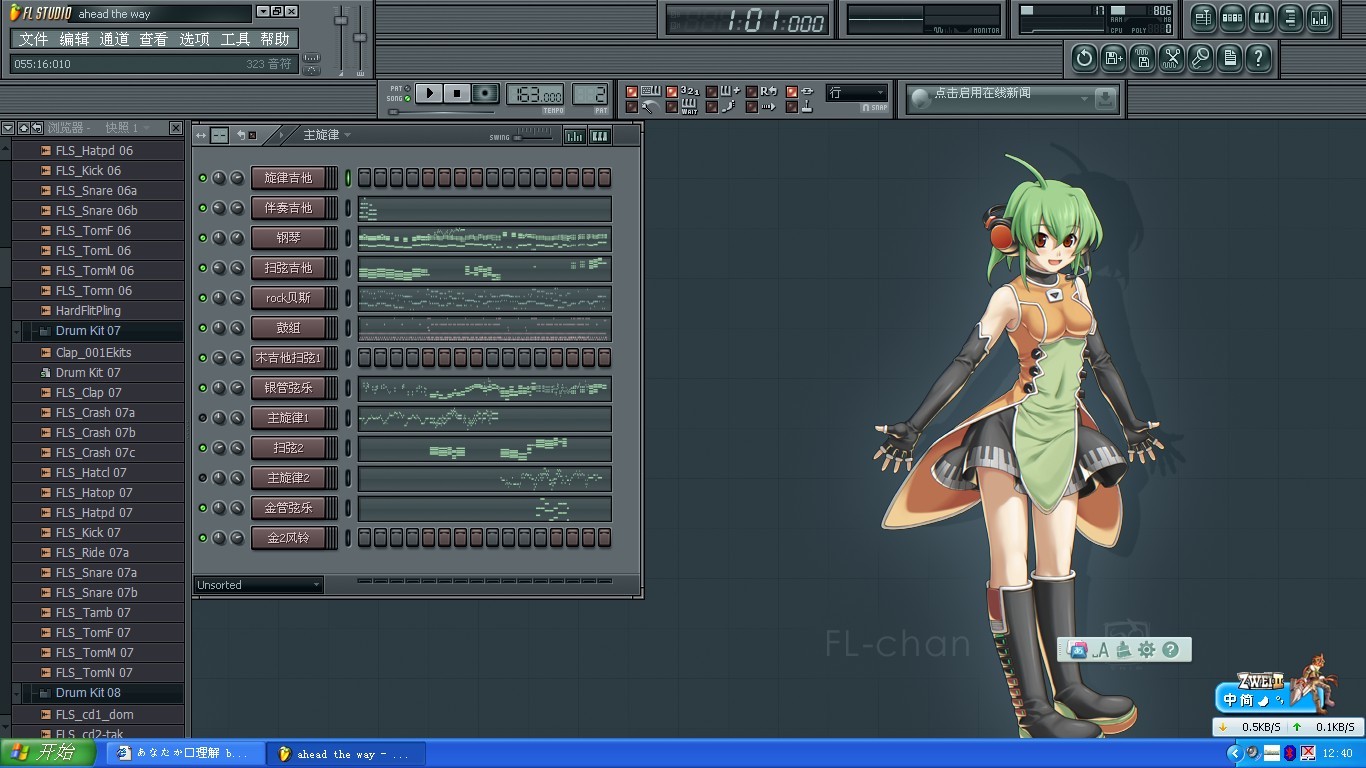Open the 文件 menu
The height and width of the screenshot is (768, 1366).
[x=33, y=39]
